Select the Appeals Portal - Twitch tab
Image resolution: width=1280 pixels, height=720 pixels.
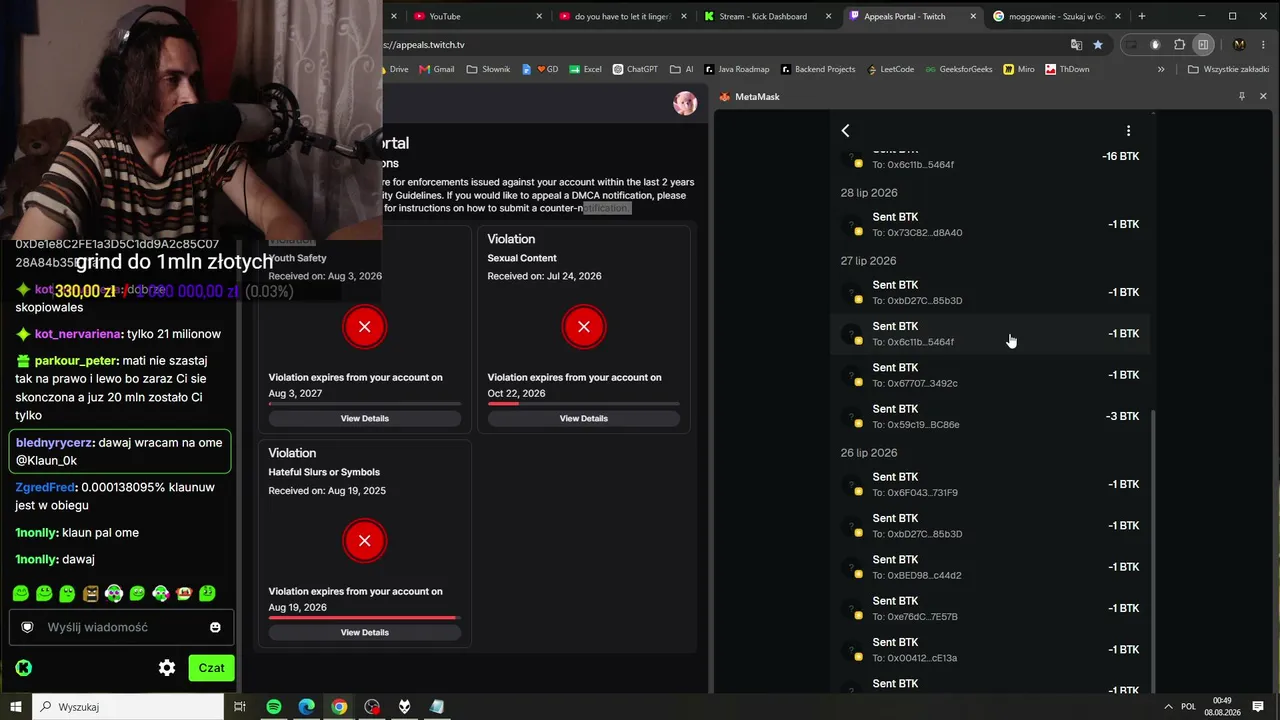click(912, 16)
